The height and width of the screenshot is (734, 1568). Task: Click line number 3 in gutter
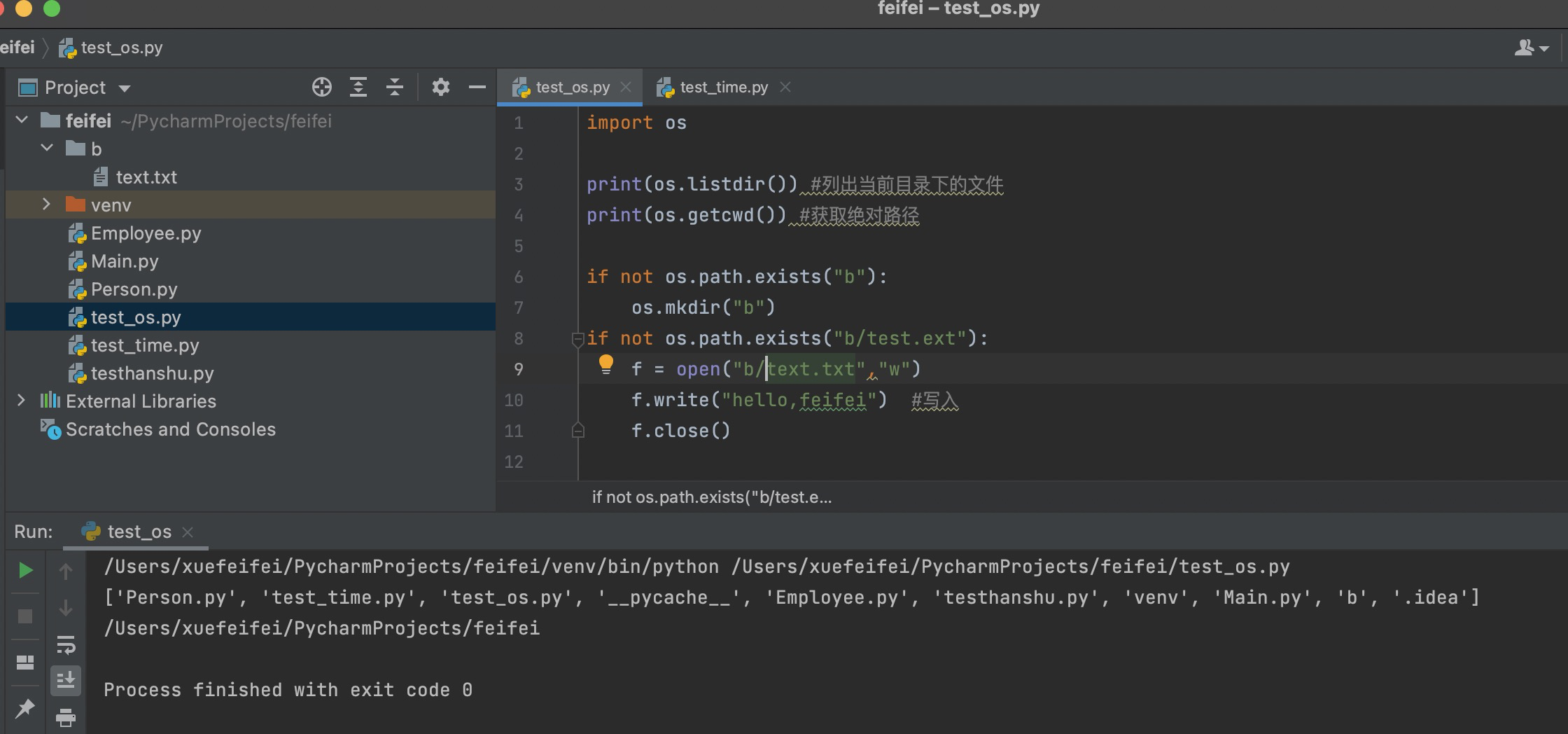pos(518,184)
